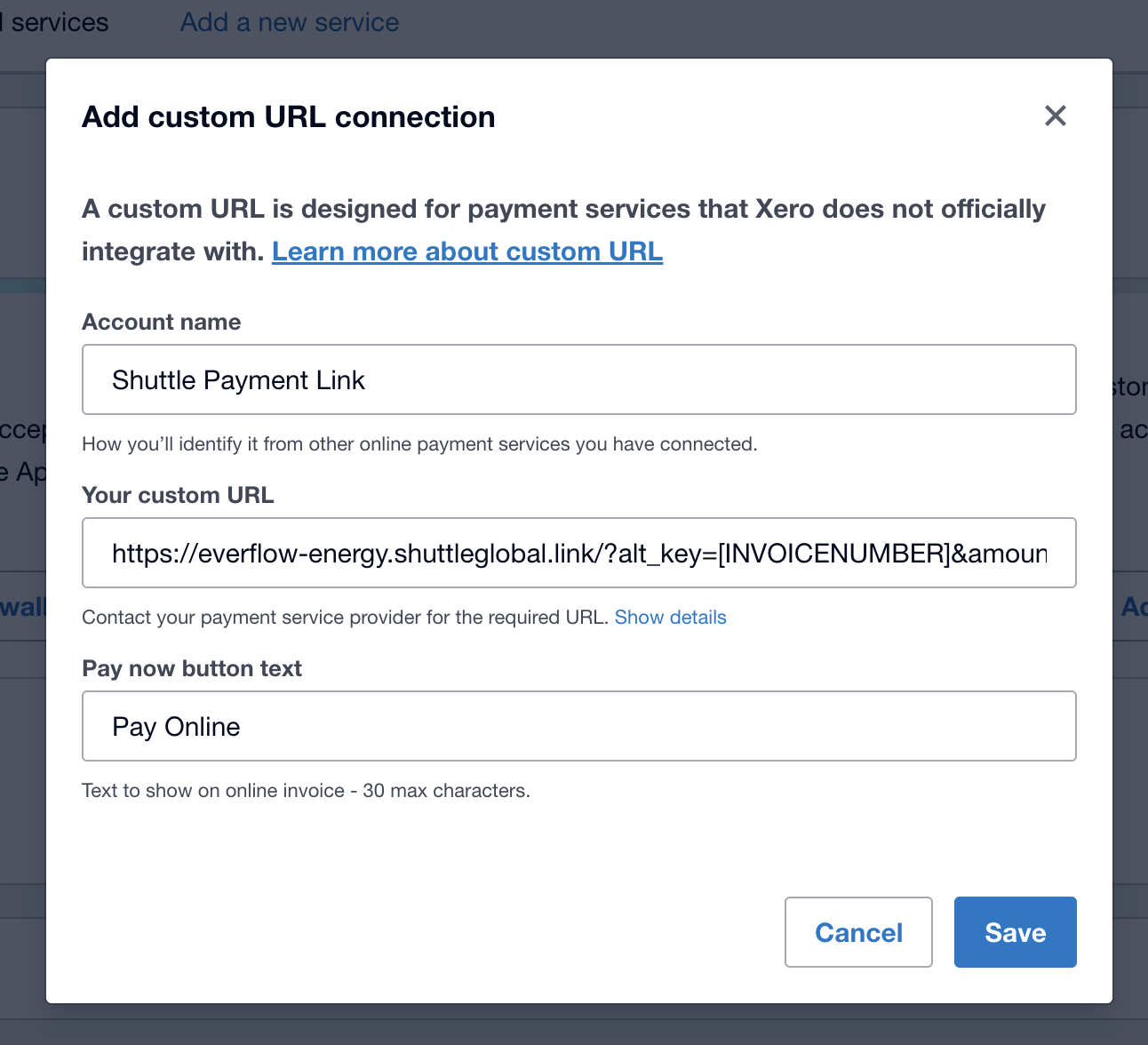The height and width of the screenshot is (1045, 1148).
Task: Click the 30 max characters hint text
Action: tap(306, 791)
